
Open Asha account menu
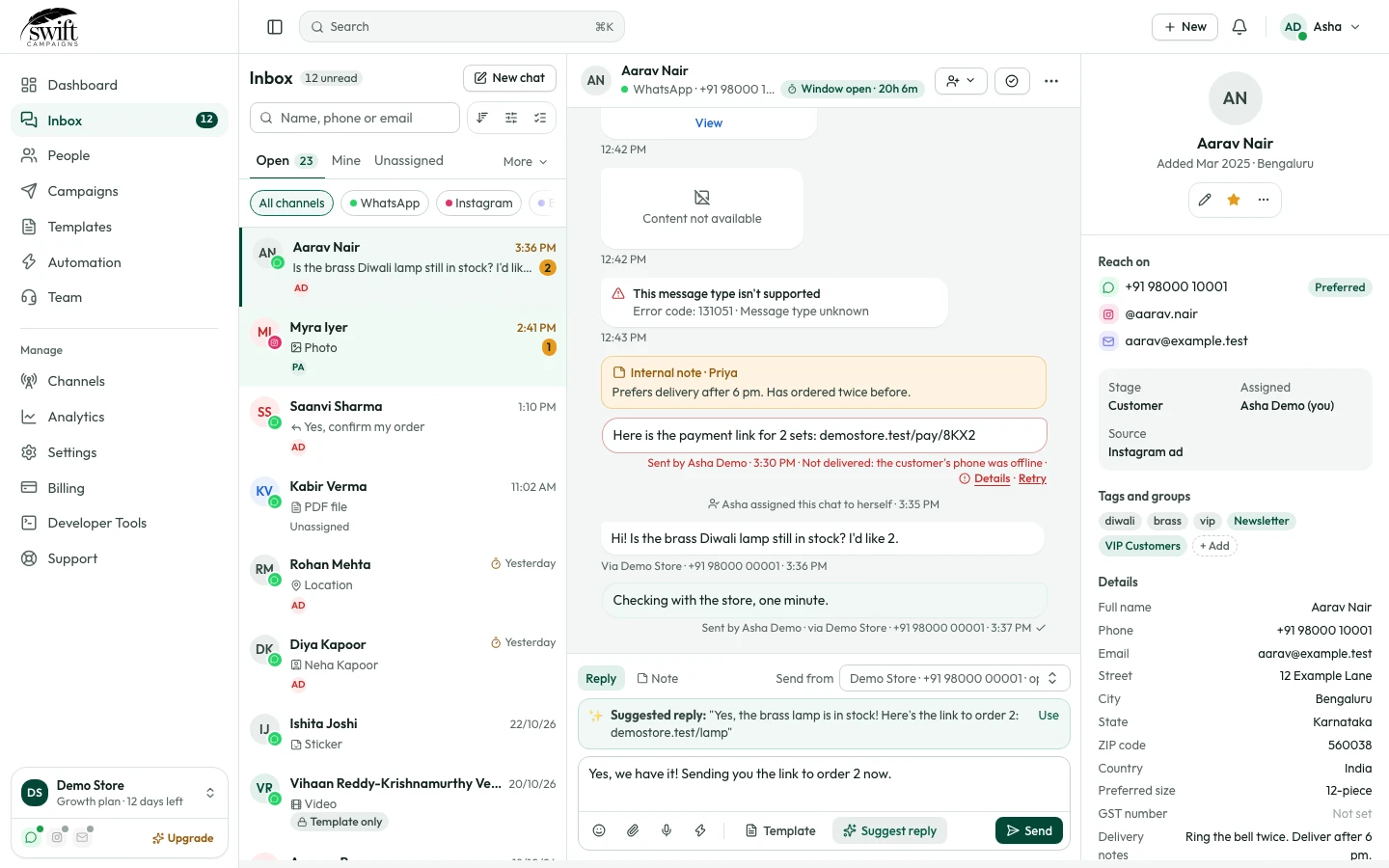click(x=1321, y=27)
